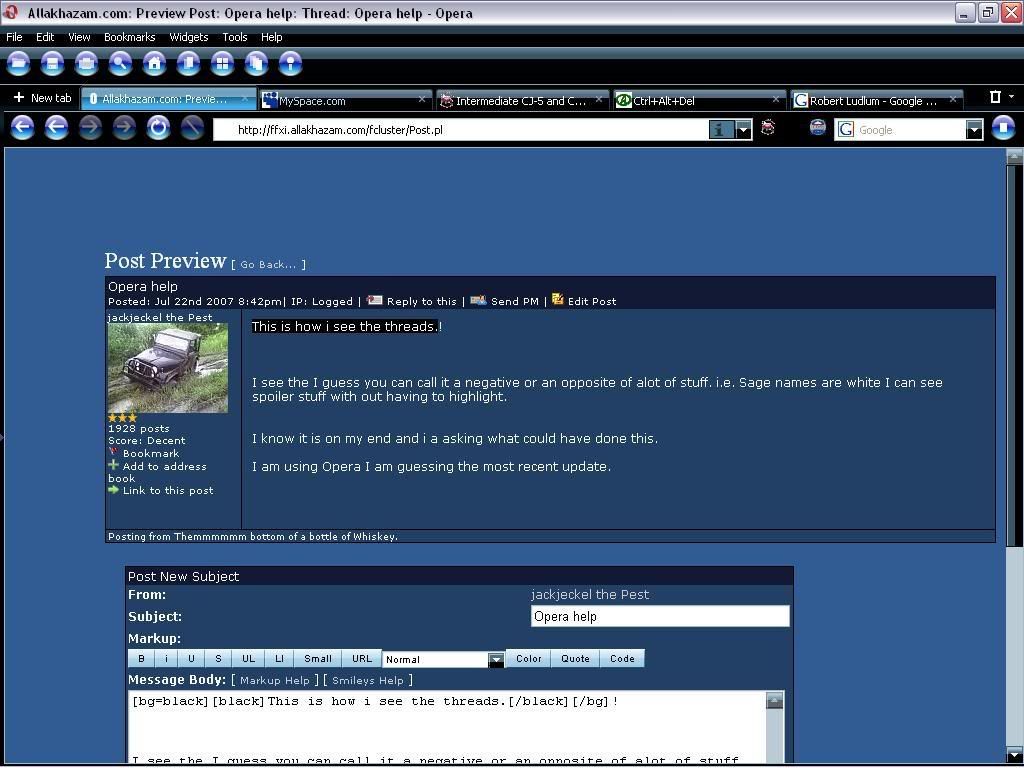The image size is (1024, 768).
Task: Open the Google search engine dropdown
Action: click(974, 129)
